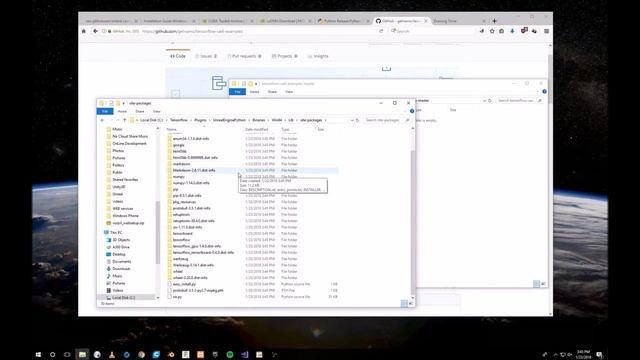Open the Firefox hamburger menu
Viewport: 640px width, 360px height.
click(547, 31)
